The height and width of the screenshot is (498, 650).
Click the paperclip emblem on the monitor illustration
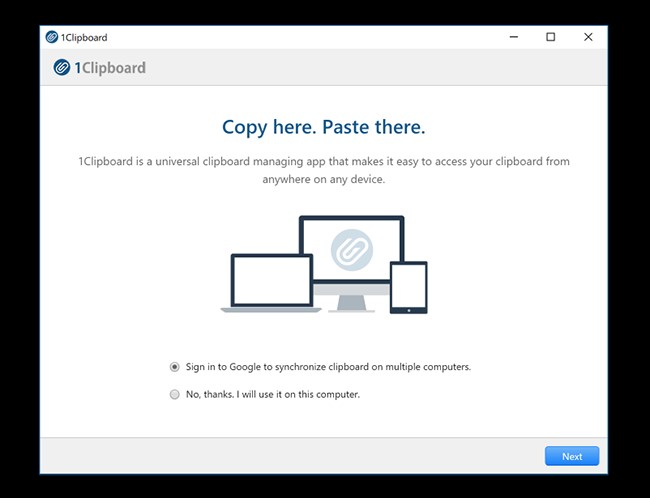coord(352,250)
